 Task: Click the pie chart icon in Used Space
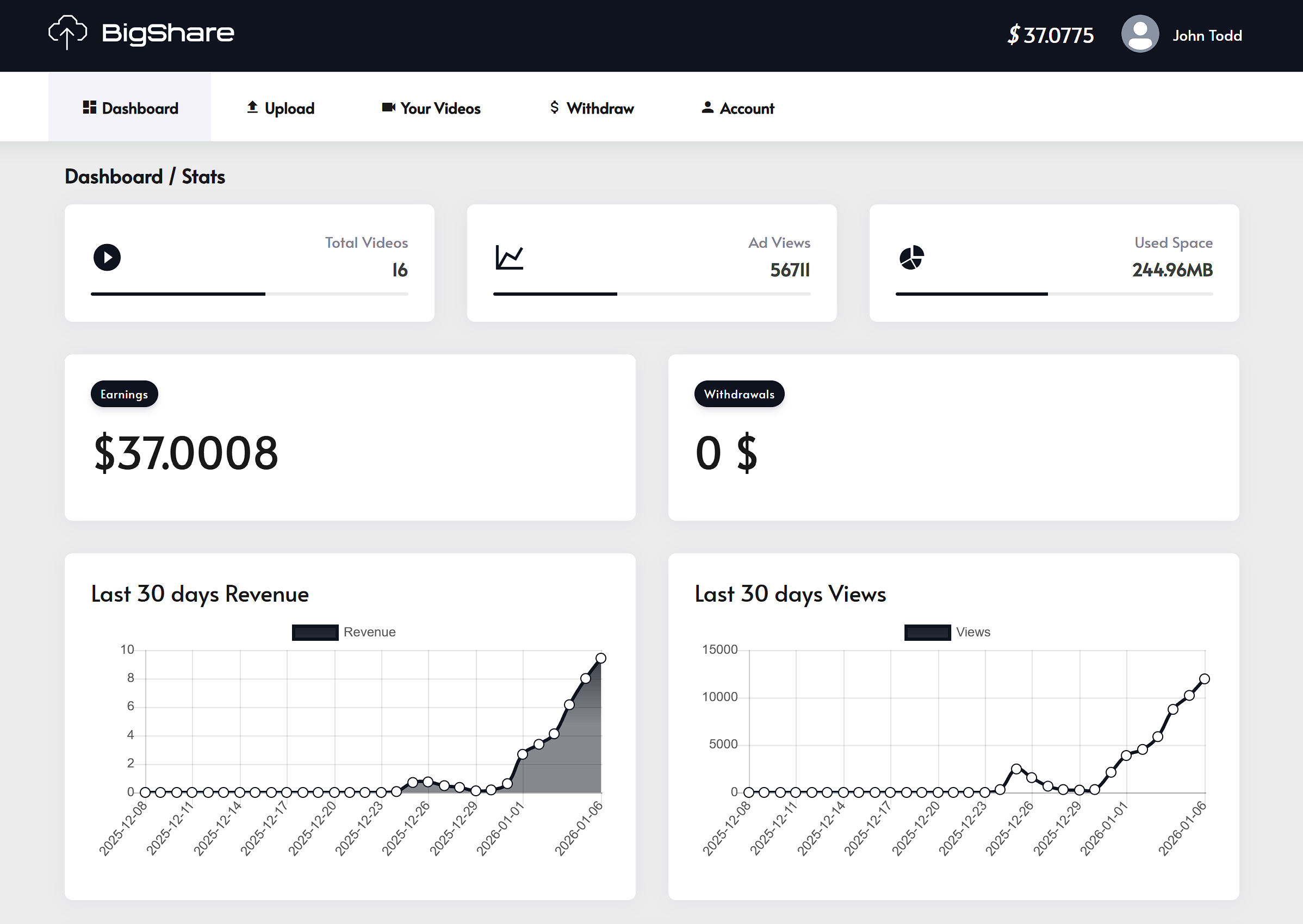(911, 258)
